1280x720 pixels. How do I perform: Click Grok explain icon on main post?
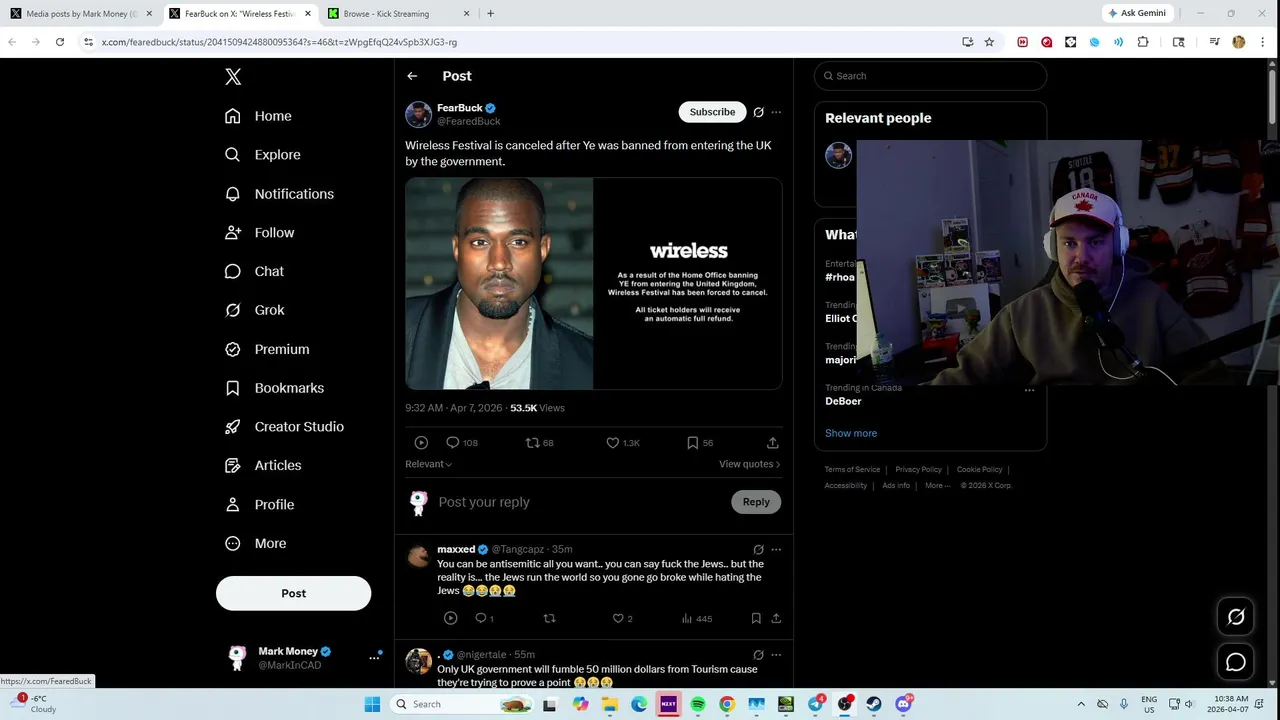coord(758,112)
